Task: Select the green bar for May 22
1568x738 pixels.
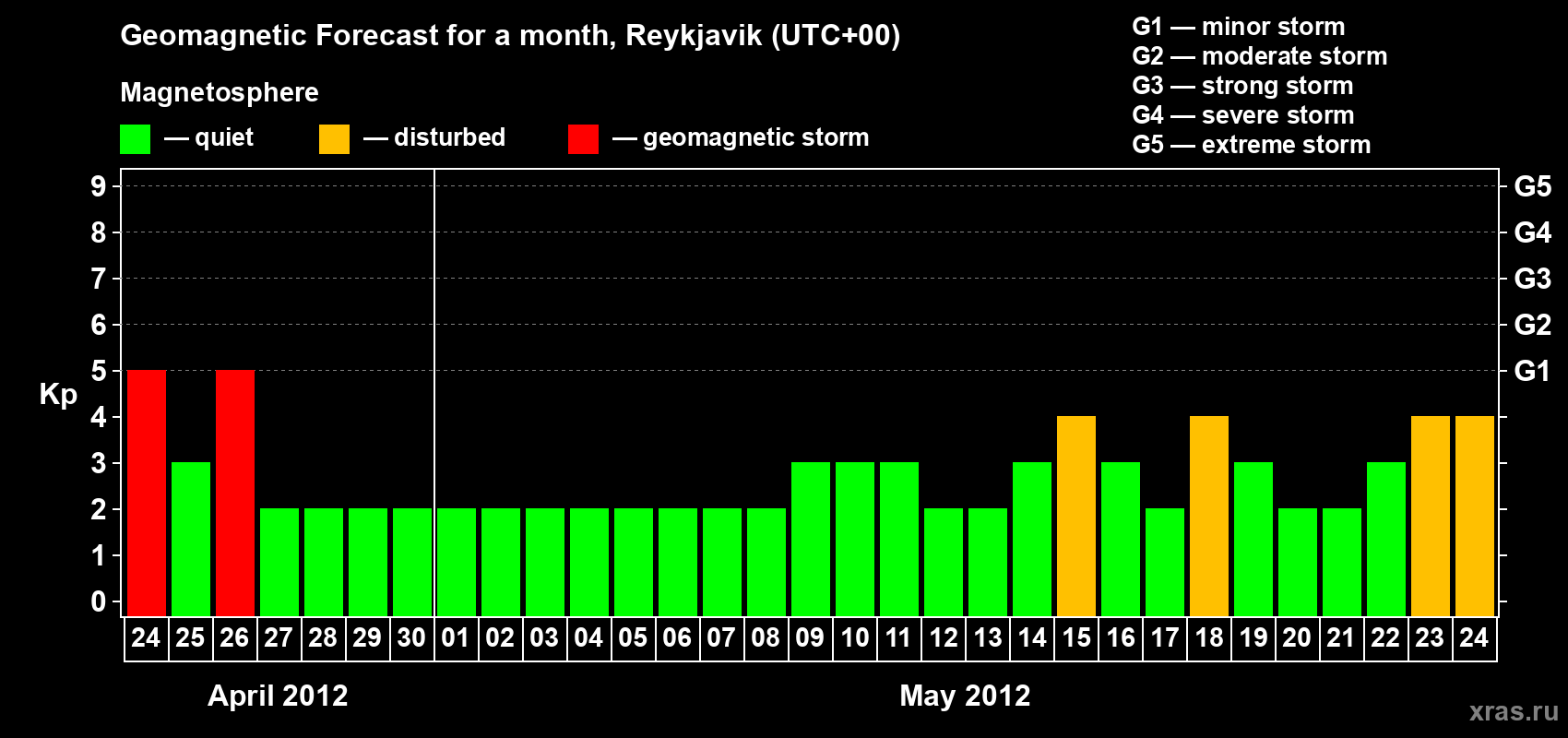Action: tap(1386, 539)
